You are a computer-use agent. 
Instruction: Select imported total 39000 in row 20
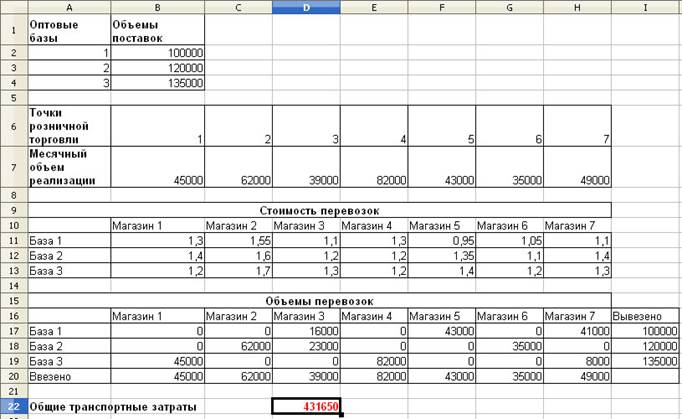pyautogui.click(x=306, y=376)
